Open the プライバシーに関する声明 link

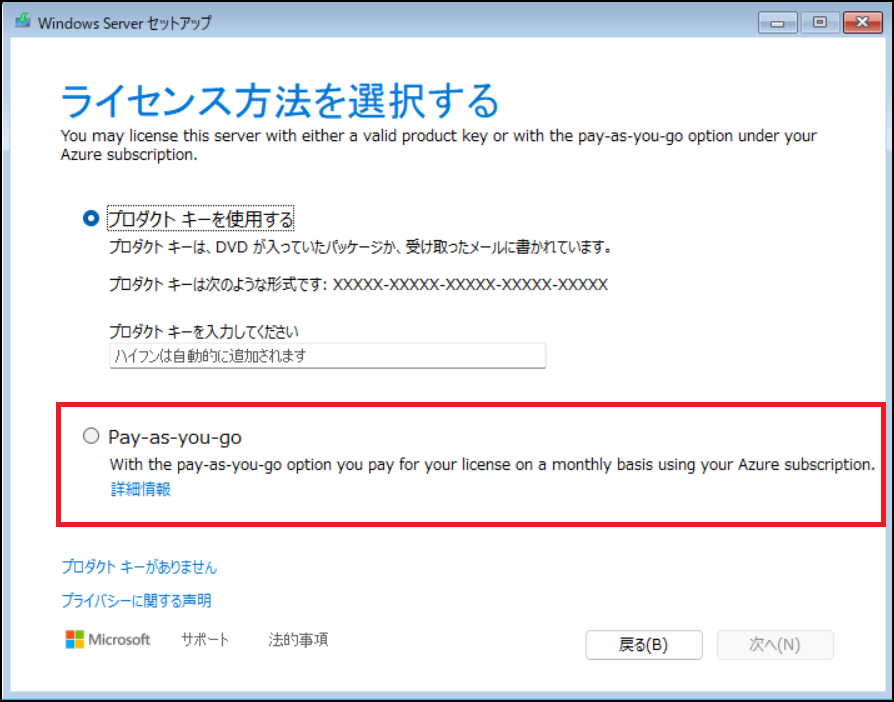pyautogui.click(x=140, y=600)
